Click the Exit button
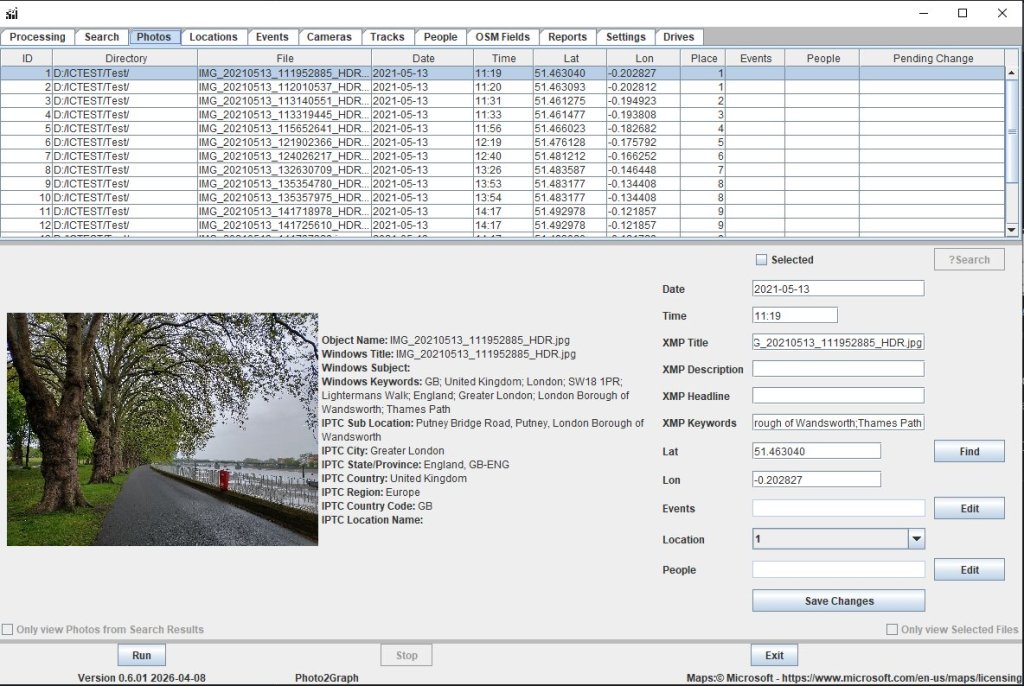This screenshot has width=1024, height=686. coord(774,656)
